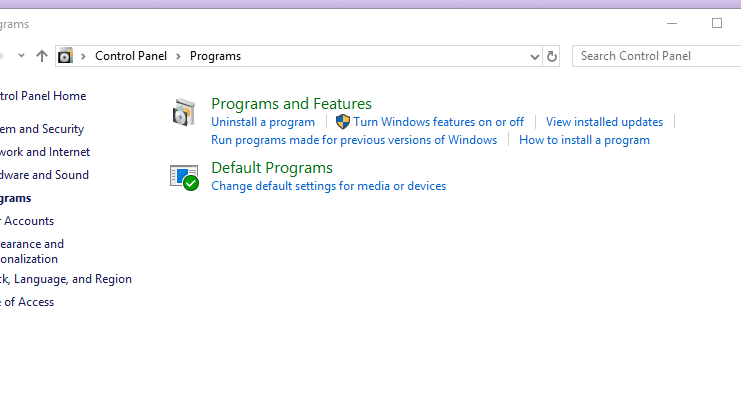Viewport: 741px width, 400px height.
Task: Open Hardware and Sound category
Action: pyautogui.click(x=44, y=175)
